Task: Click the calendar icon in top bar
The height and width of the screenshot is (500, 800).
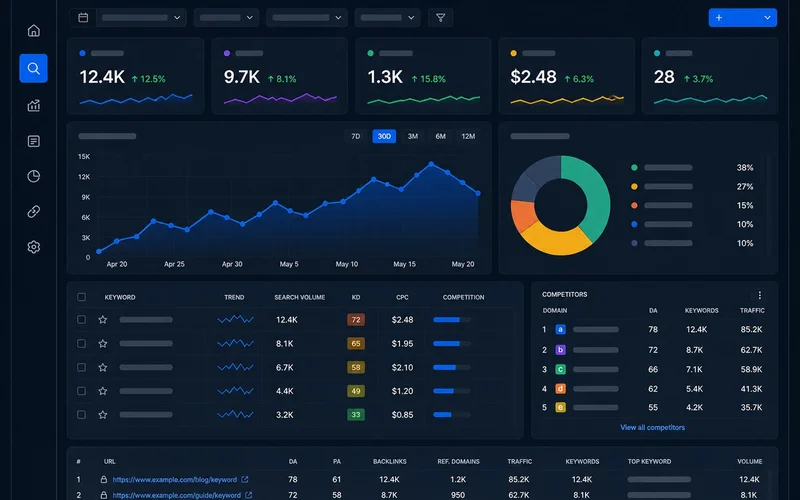Action: pos(83,18)
